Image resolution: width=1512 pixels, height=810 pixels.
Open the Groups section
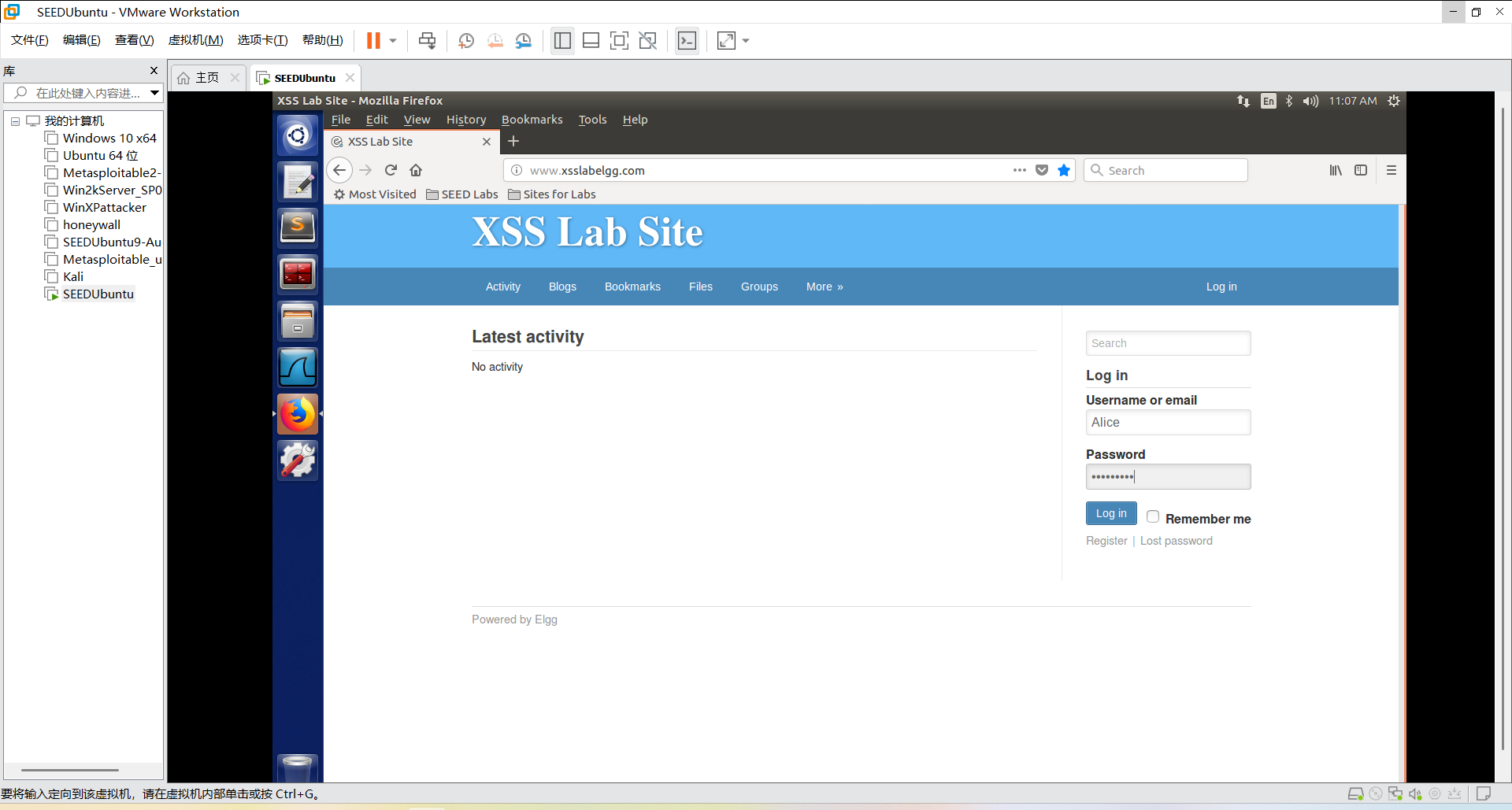759,287
